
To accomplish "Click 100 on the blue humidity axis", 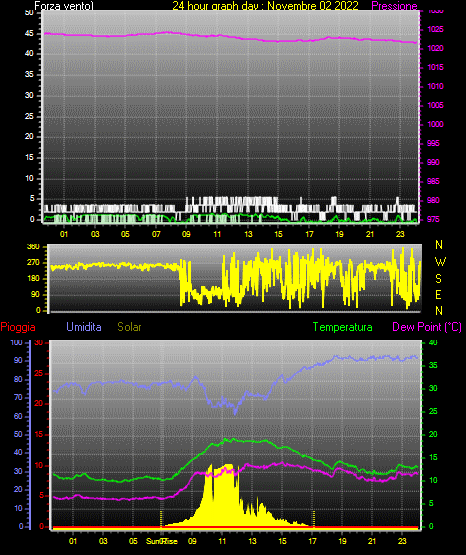I will pyautogui.click(x=16, y=342).
